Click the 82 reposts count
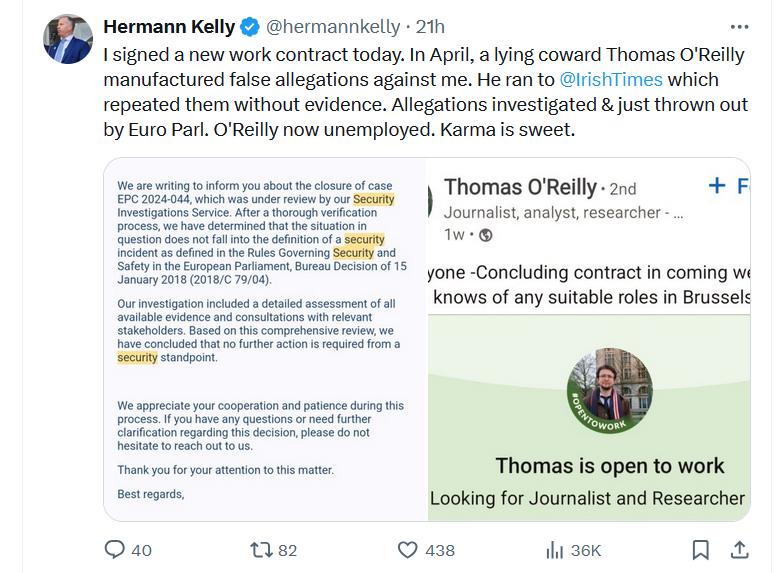 (288, 550)
